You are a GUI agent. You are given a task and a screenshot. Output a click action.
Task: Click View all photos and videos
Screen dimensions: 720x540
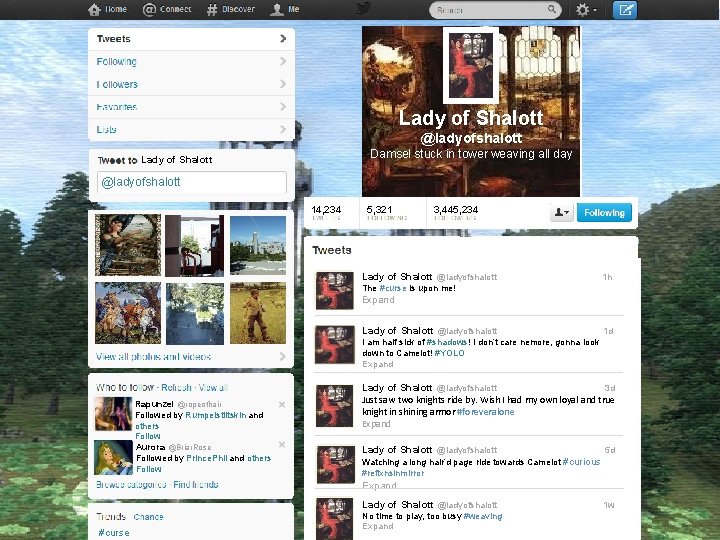click(153, 357)
